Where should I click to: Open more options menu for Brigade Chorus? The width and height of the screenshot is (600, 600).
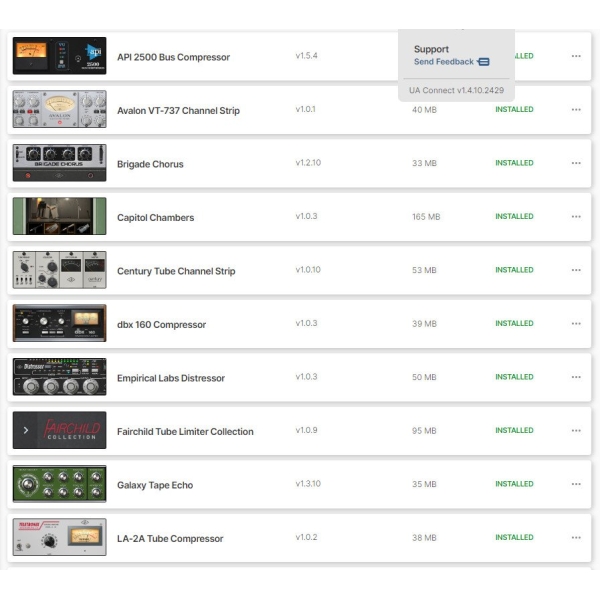(x=576, y=163)
